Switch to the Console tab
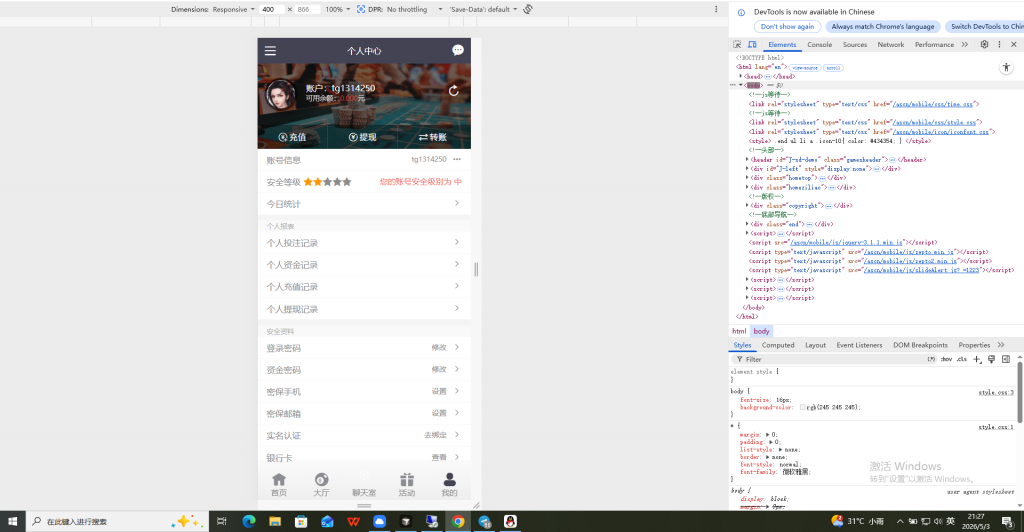The width and height of the screenshot is (1024, 532). coord(819,44)
